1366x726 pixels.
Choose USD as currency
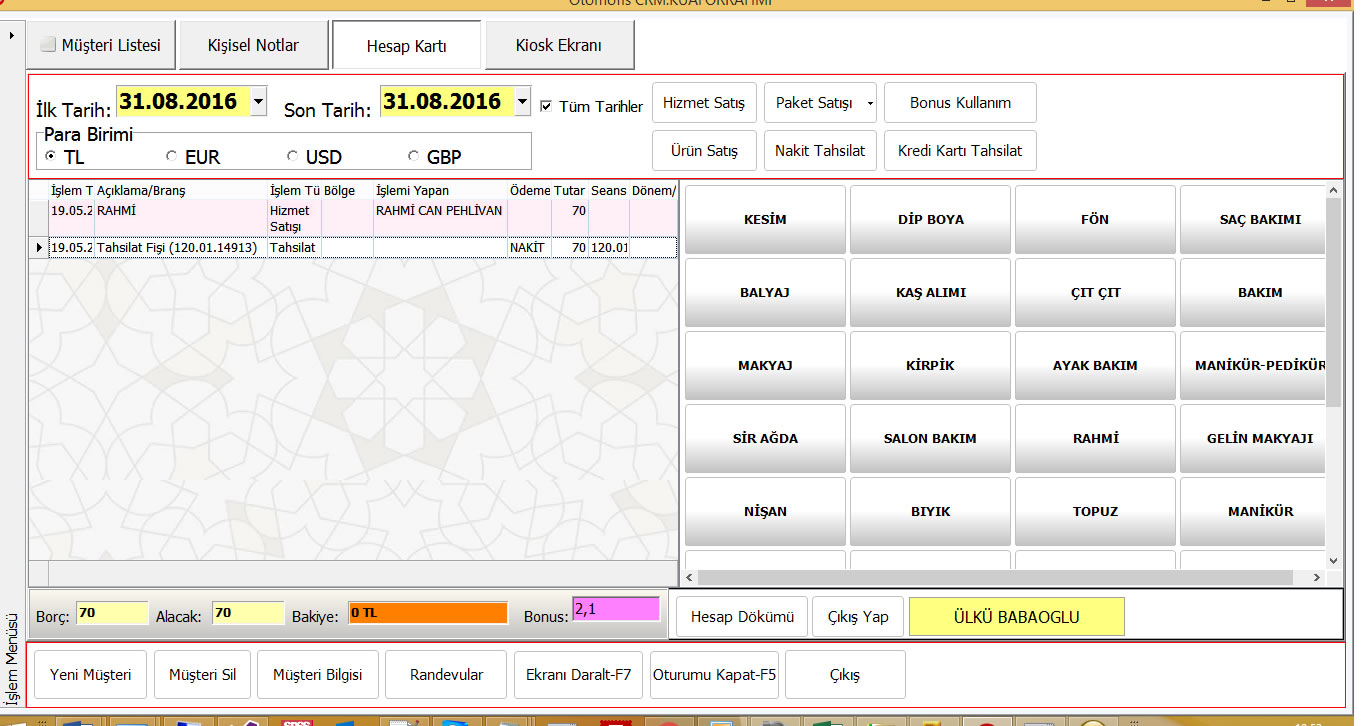pyautogui.click(x=292, y=156)
